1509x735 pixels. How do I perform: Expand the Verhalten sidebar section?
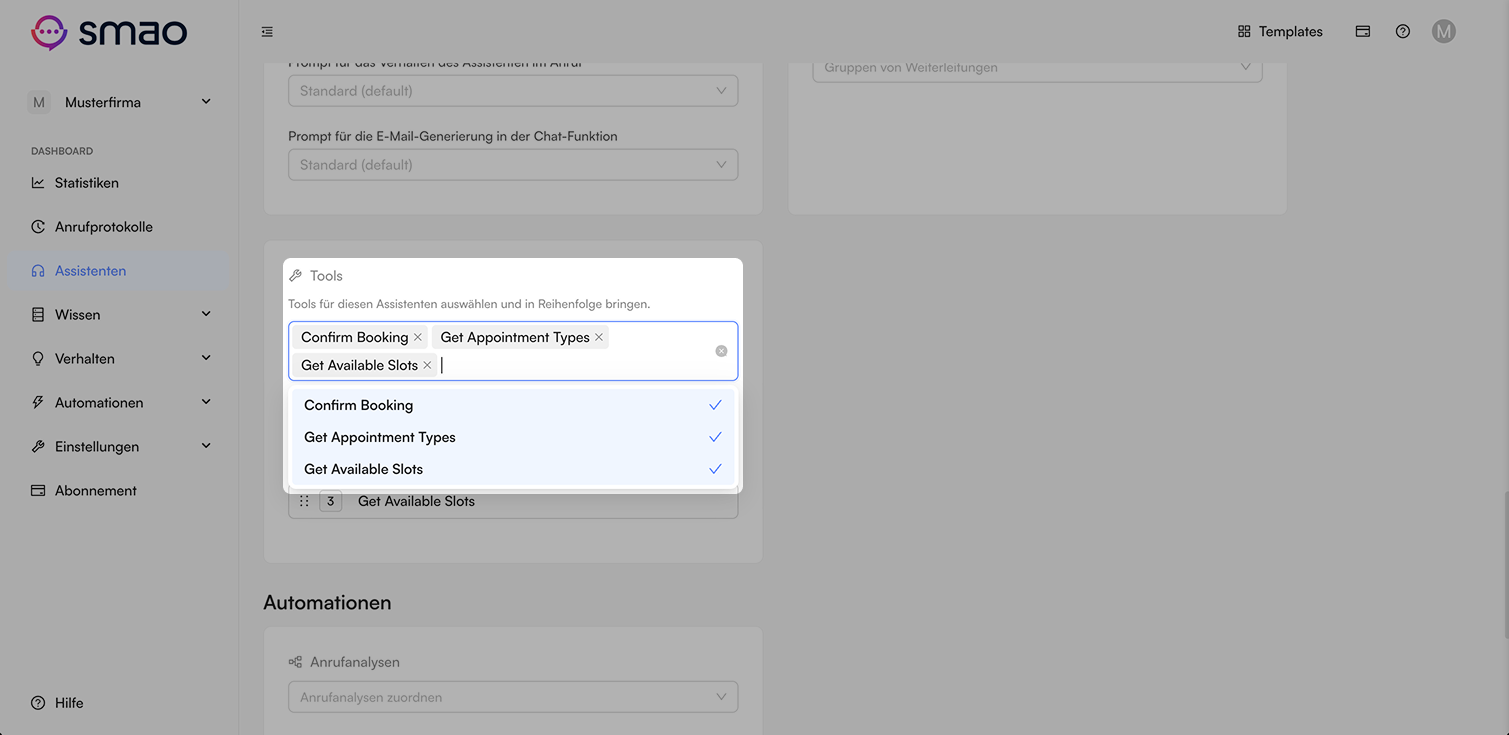[120, 359]
